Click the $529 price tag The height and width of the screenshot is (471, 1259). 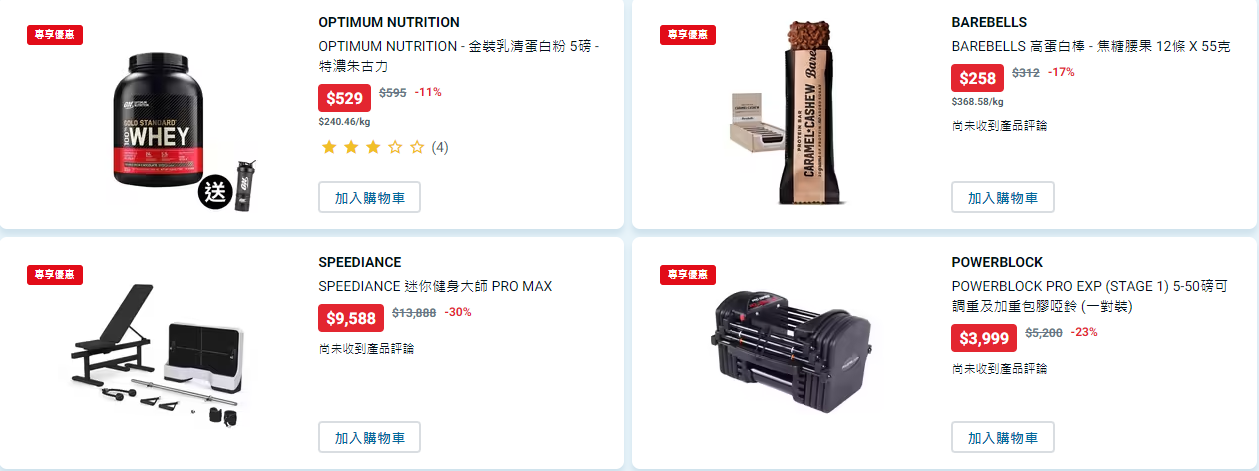click(345, 98)
